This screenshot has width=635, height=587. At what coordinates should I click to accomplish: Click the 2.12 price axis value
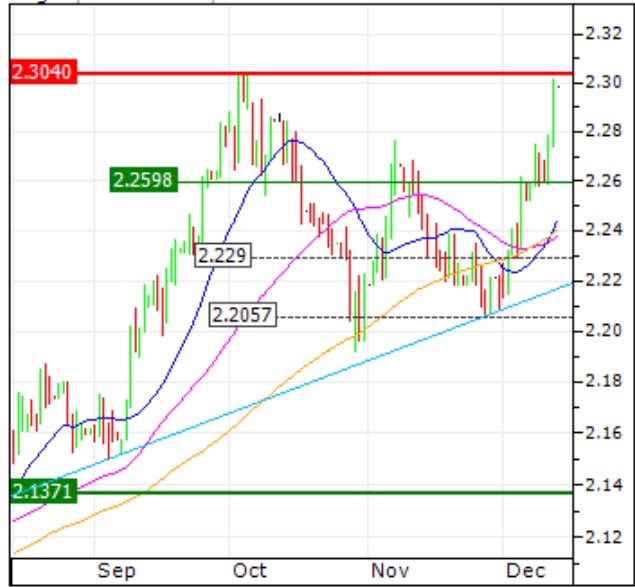tap(604, 537)
